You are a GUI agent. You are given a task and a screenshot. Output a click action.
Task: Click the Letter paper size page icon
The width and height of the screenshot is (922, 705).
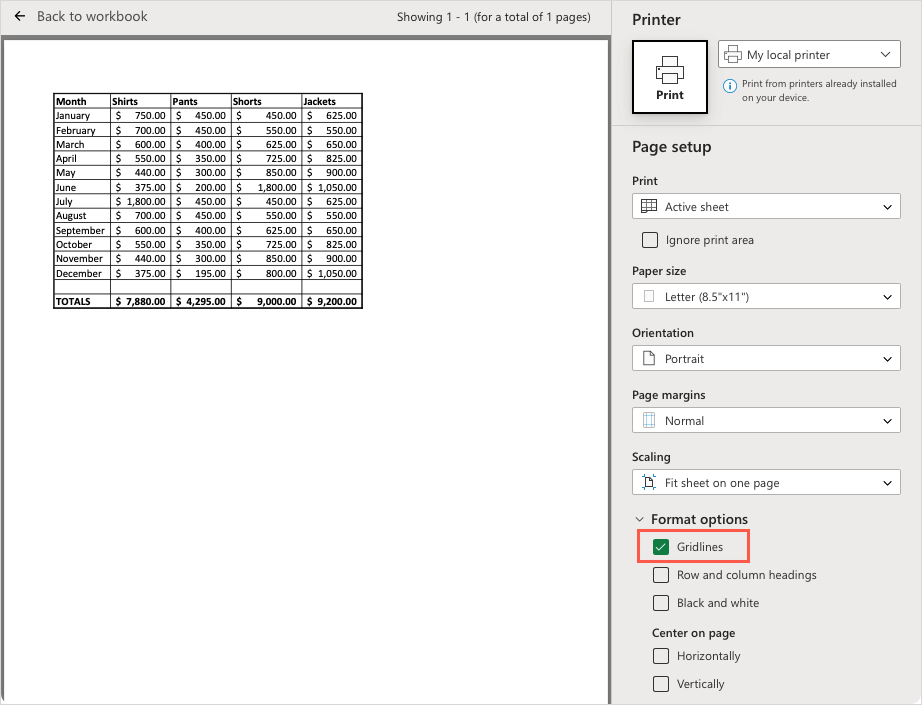click(x=648, y=297)
